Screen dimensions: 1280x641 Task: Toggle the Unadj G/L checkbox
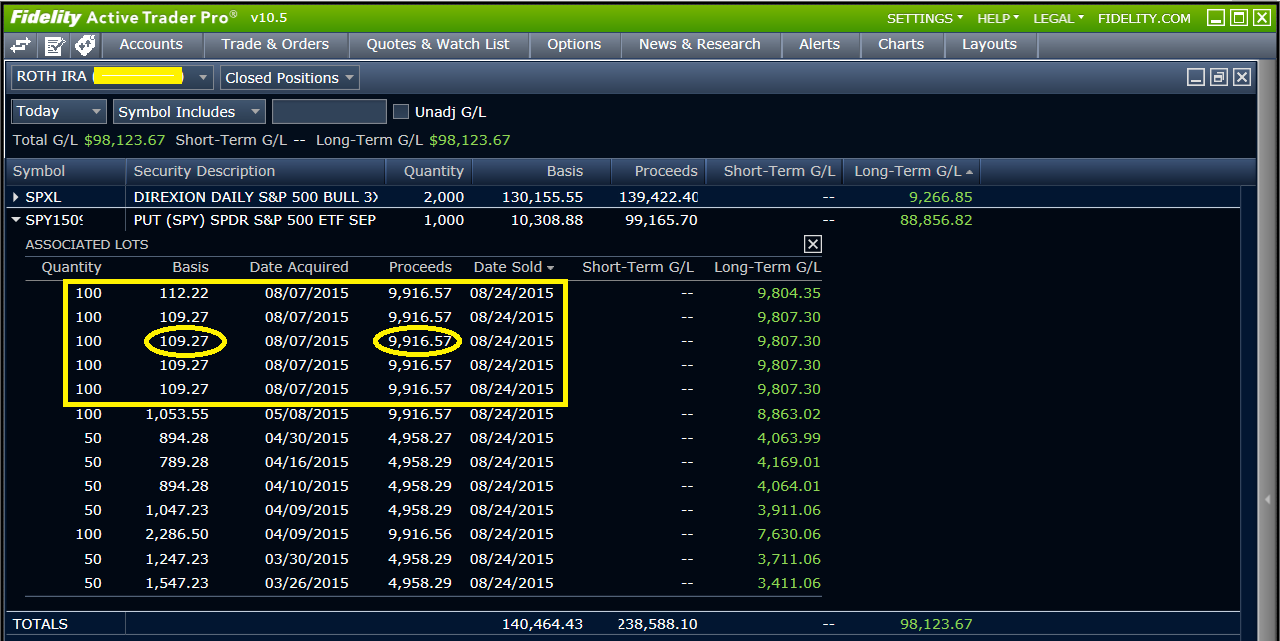tap(401, 112)
